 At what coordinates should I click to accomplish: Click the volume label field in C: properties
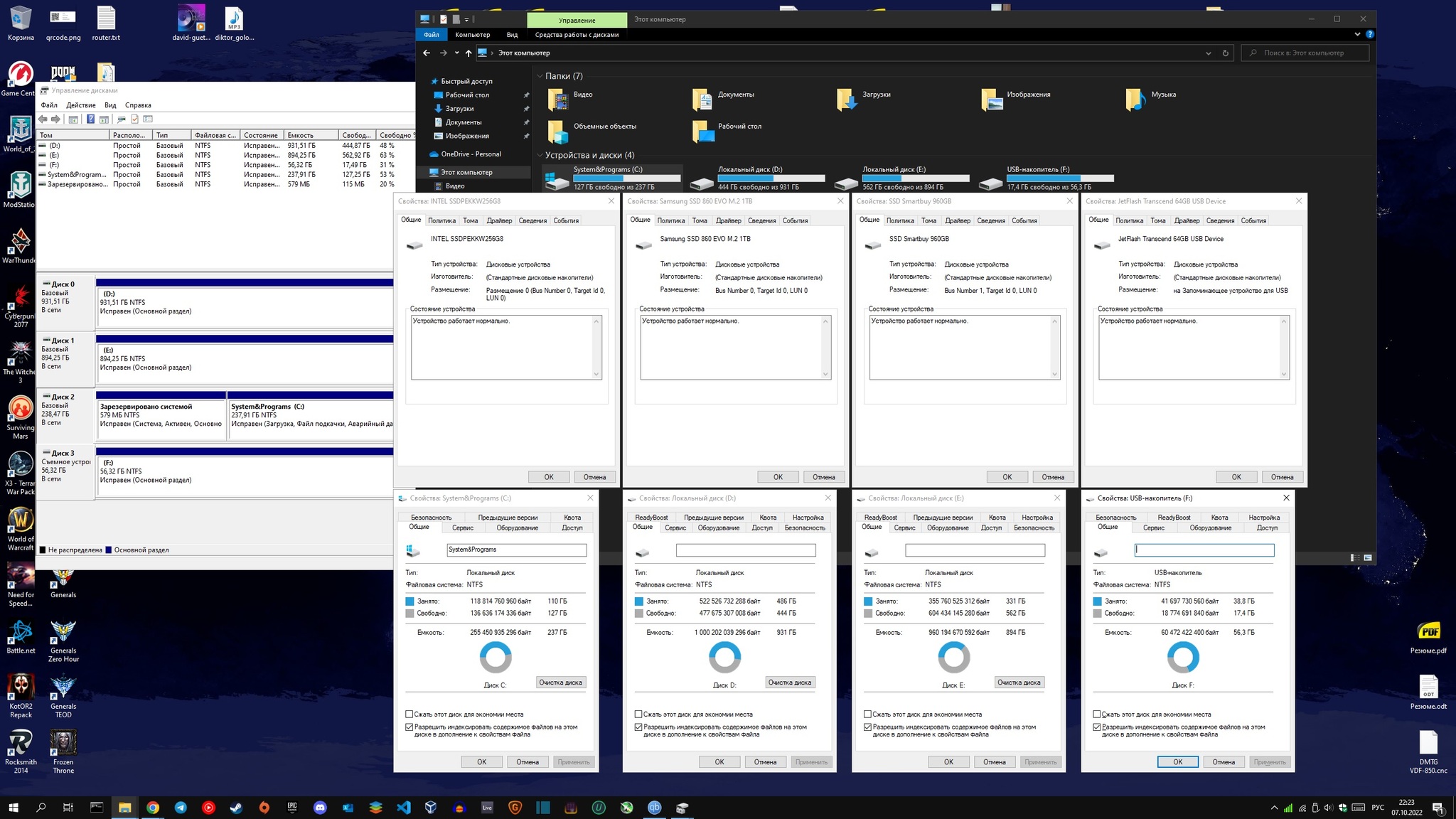517,550
